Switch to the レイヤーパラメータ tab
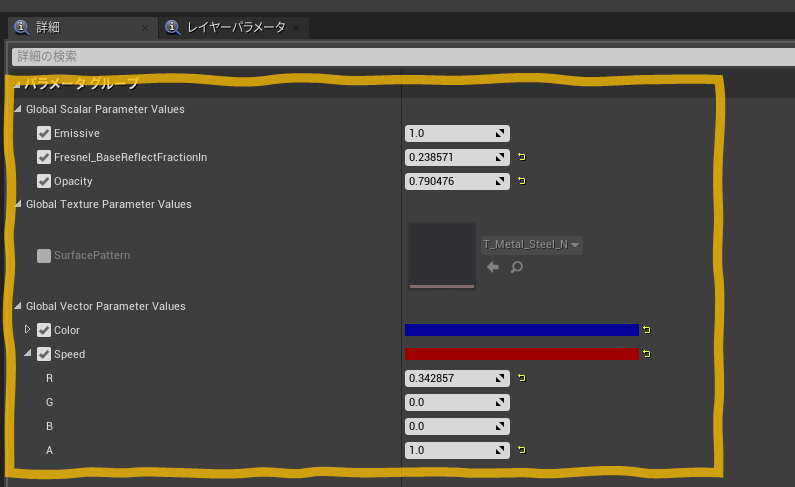 click(x=236, y=27)
